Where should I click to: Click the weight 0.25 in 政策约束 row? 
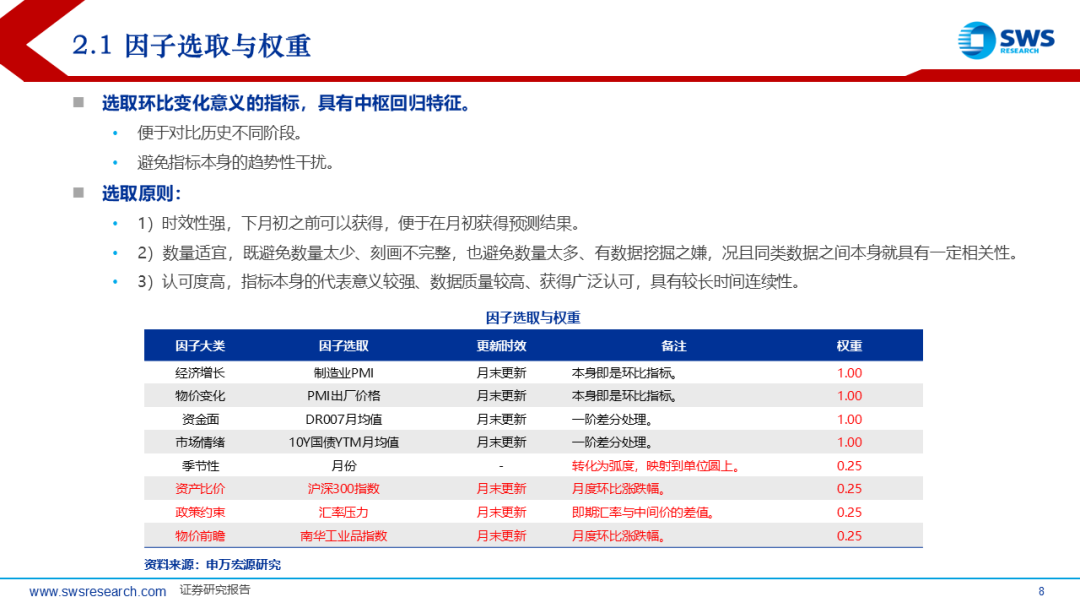click(x=849, y=512)
